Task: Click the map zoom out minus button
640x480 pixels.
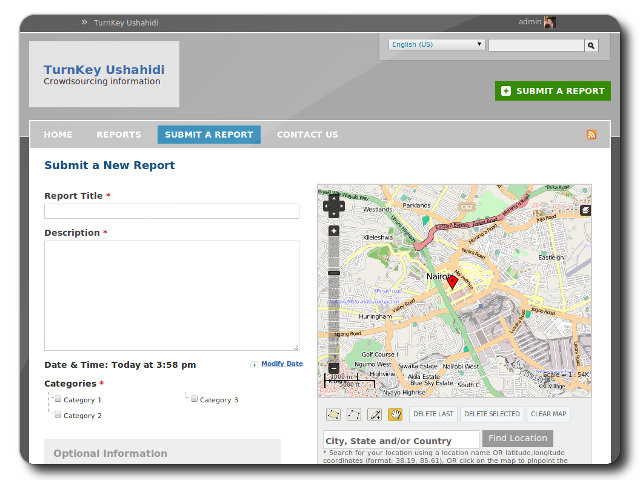Action: pos(333,368)
